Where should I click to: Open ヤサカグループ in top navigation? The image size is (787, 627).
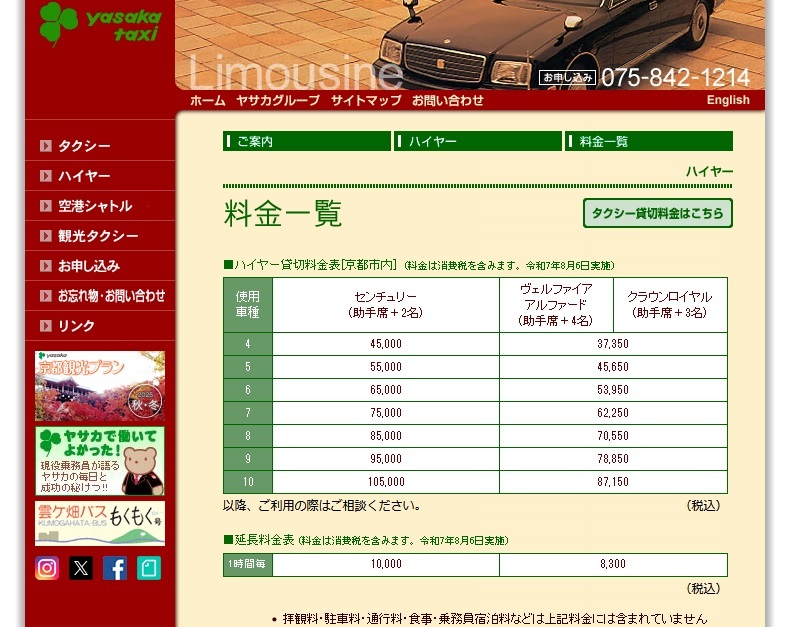278,100
